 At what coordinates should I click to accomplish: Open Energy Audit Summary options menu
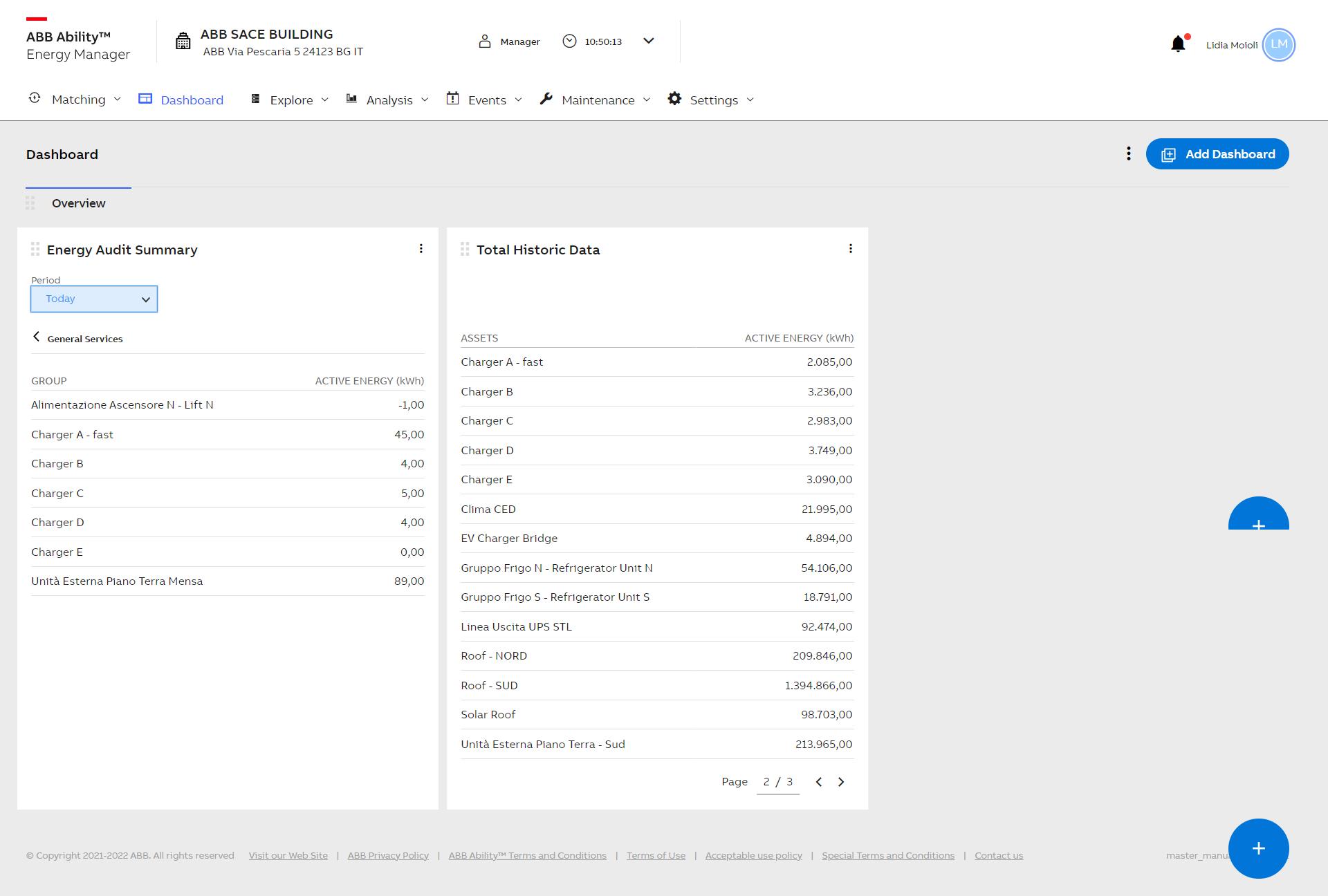point(421,249)
